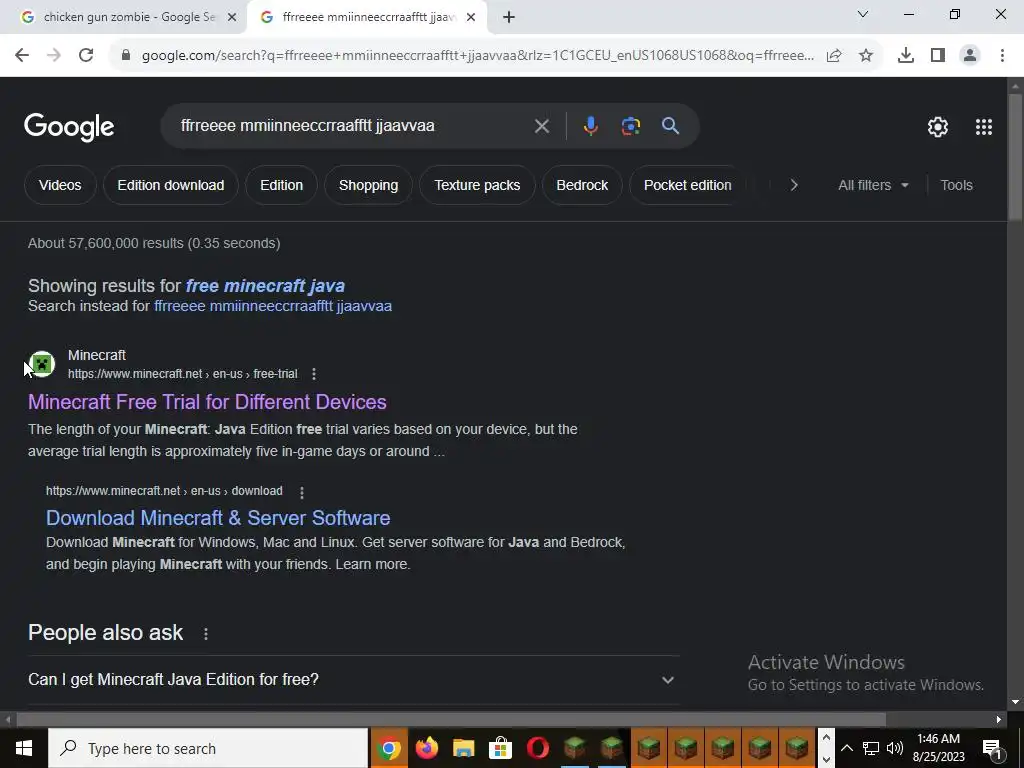The height and width of the screenshot is (768, 1024).
Task: Open the network icon in system tray
Action: 870,748
